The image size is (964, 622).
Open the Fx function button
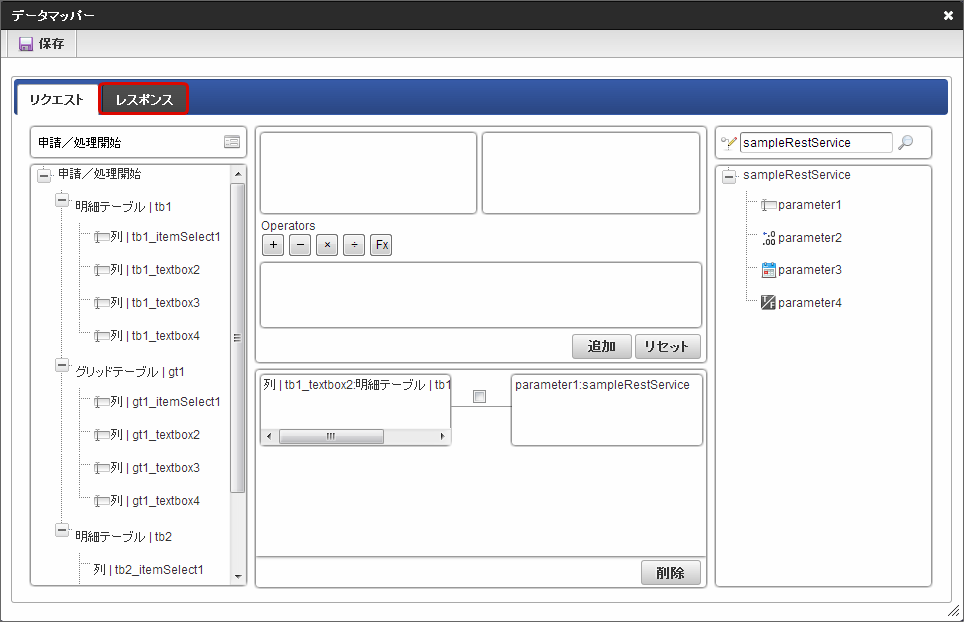point(381,246)
